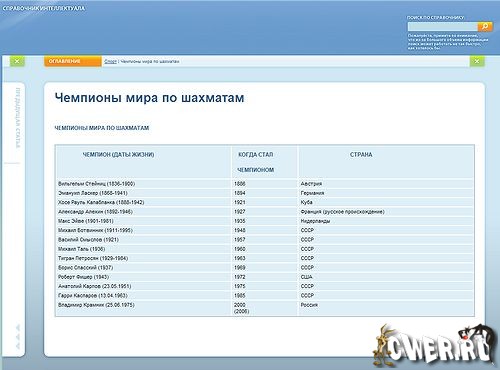Click the right green X button

point(477,61)
